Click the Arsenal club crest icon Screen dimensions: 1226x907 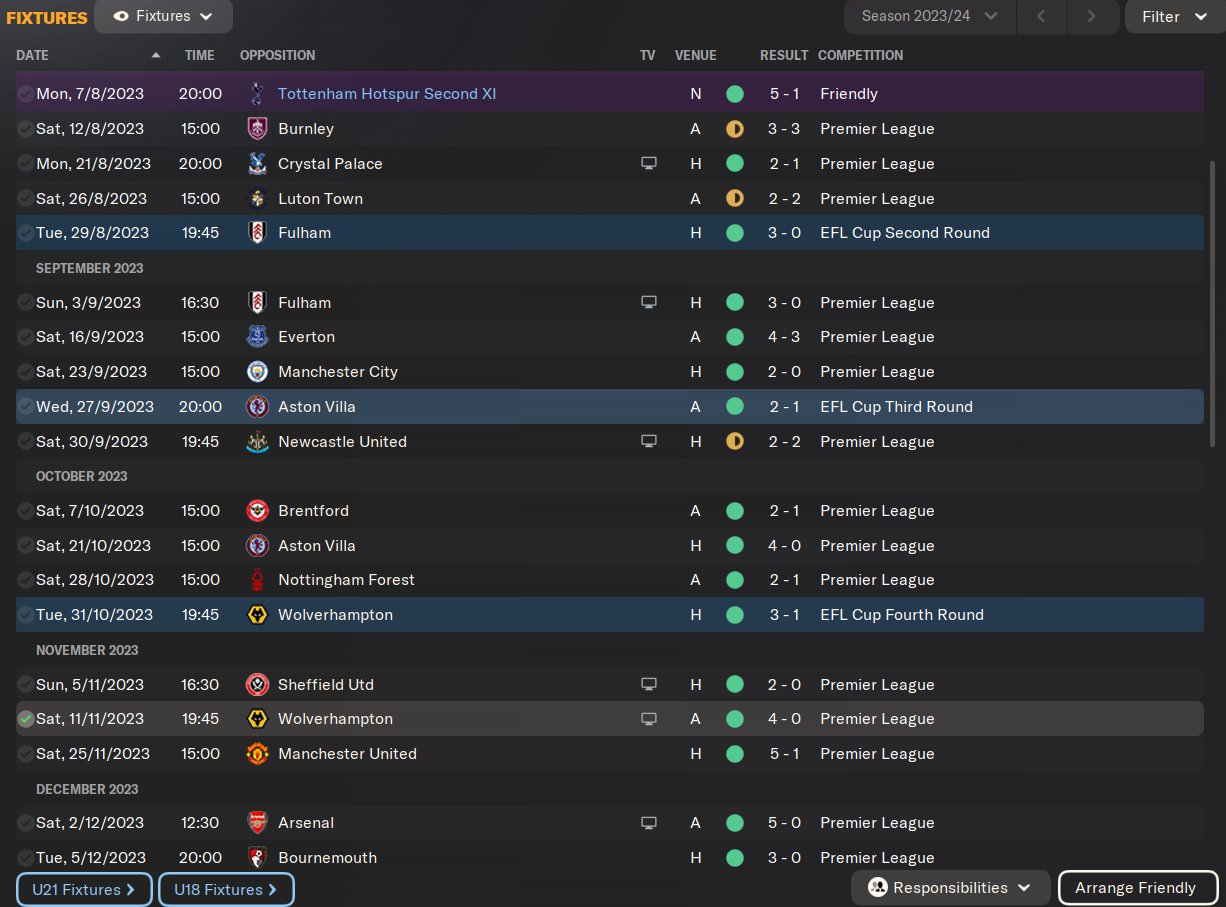[x=257, y=823]
